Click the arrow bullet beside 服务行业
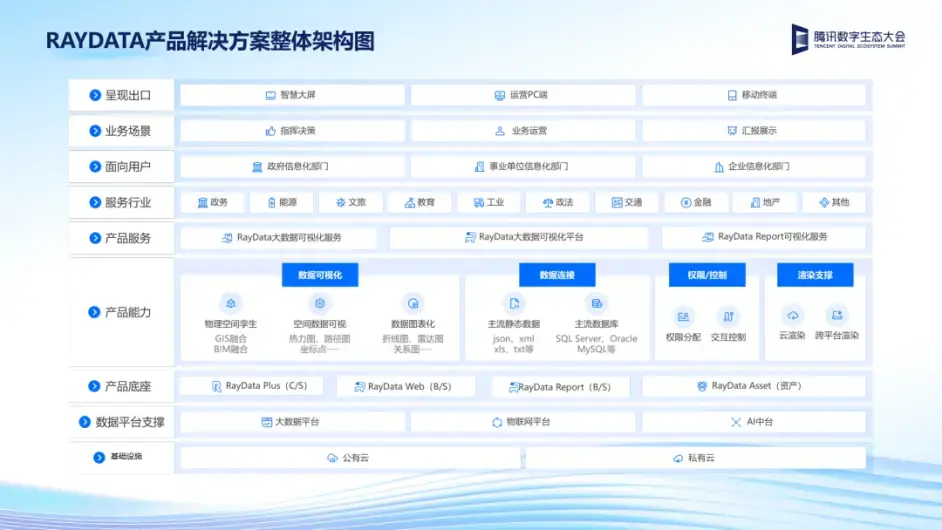This screenshot has height=530, width=942. (95, 203)
